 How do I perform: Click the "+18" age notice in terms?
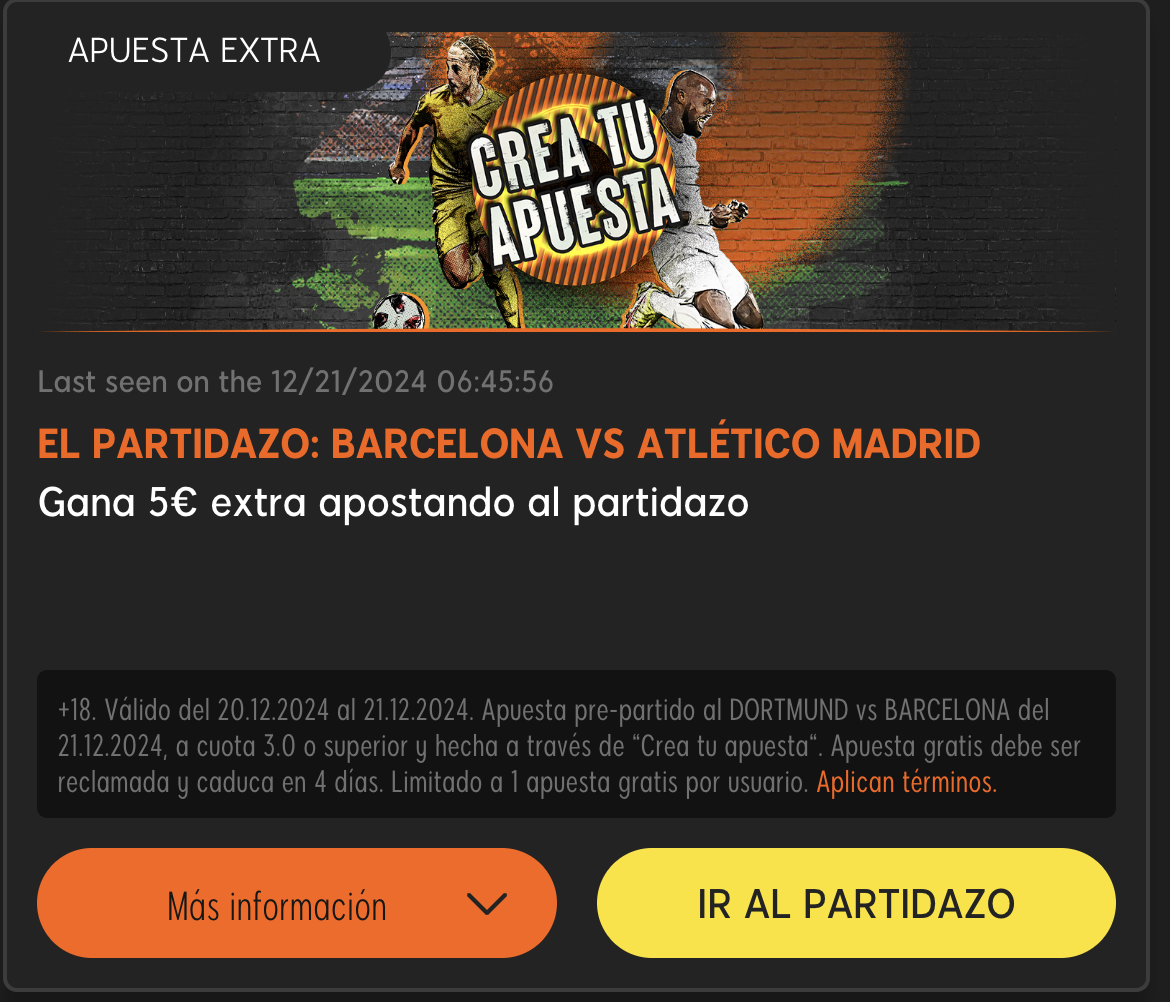pos(77,710)
